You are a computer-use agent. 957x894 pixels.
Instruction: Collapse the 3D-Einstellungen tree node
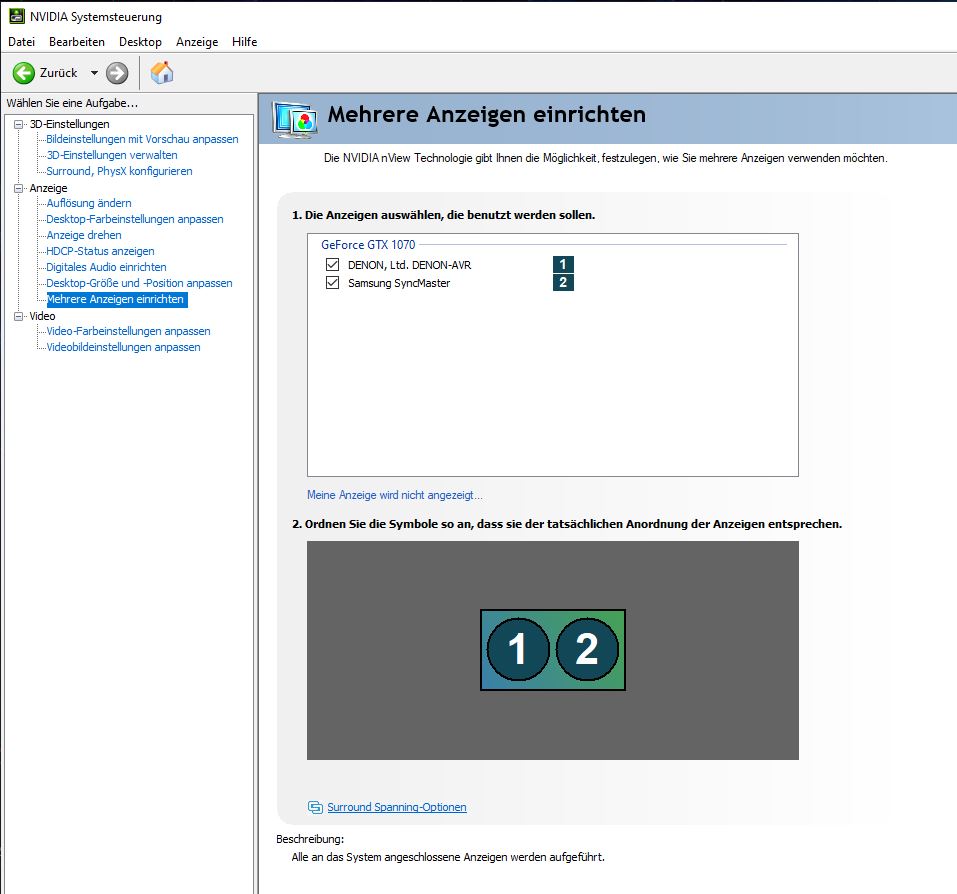[18, 124]
